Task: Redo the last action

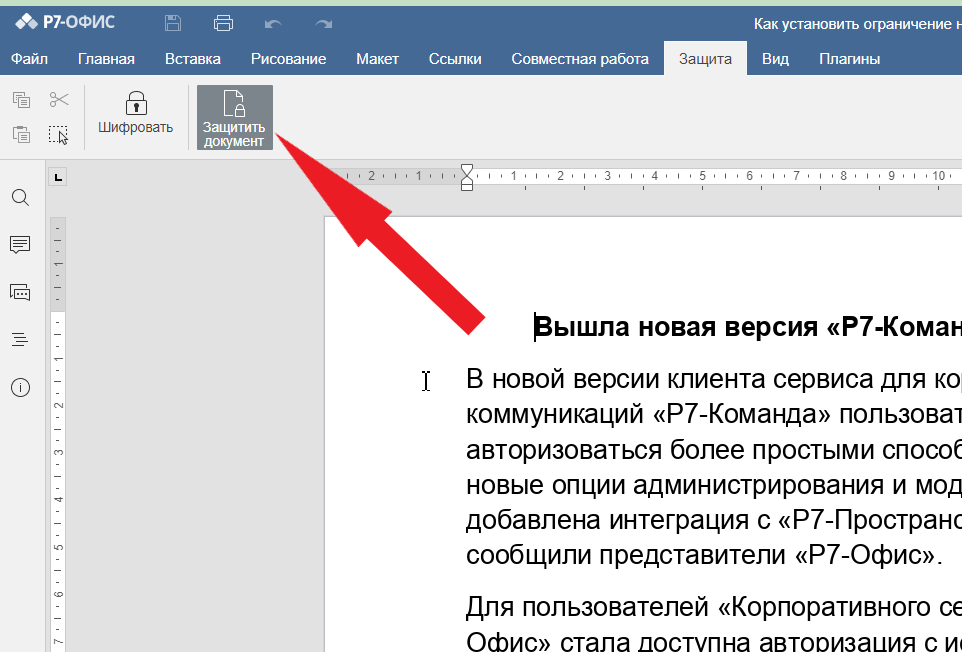Action: (x=323, y=24)
